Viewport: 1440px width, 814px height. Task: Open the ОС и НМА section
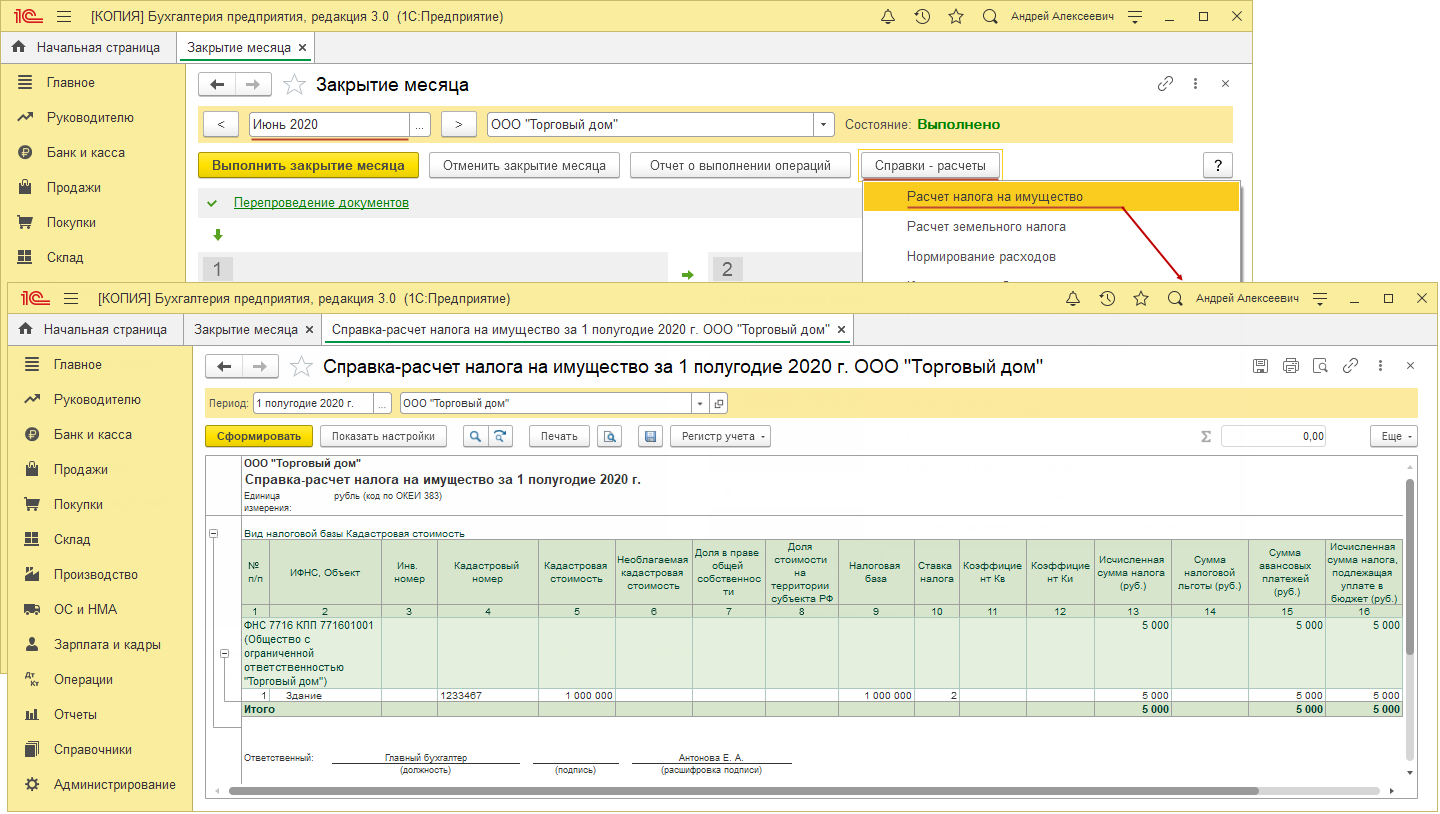click(85, 610)
